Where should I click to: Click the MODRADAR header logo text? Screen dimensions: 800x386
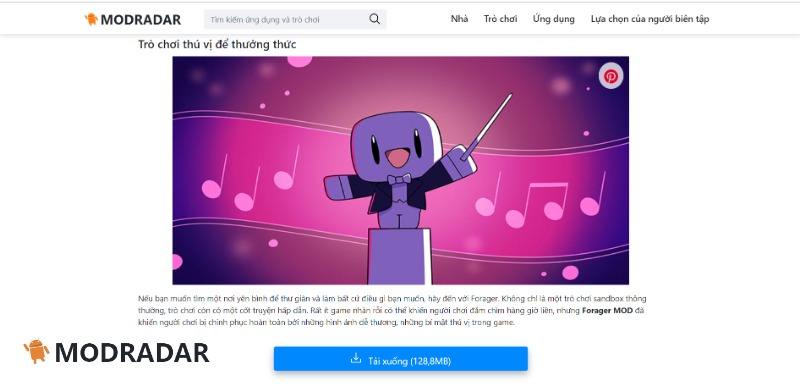[141, 20]
